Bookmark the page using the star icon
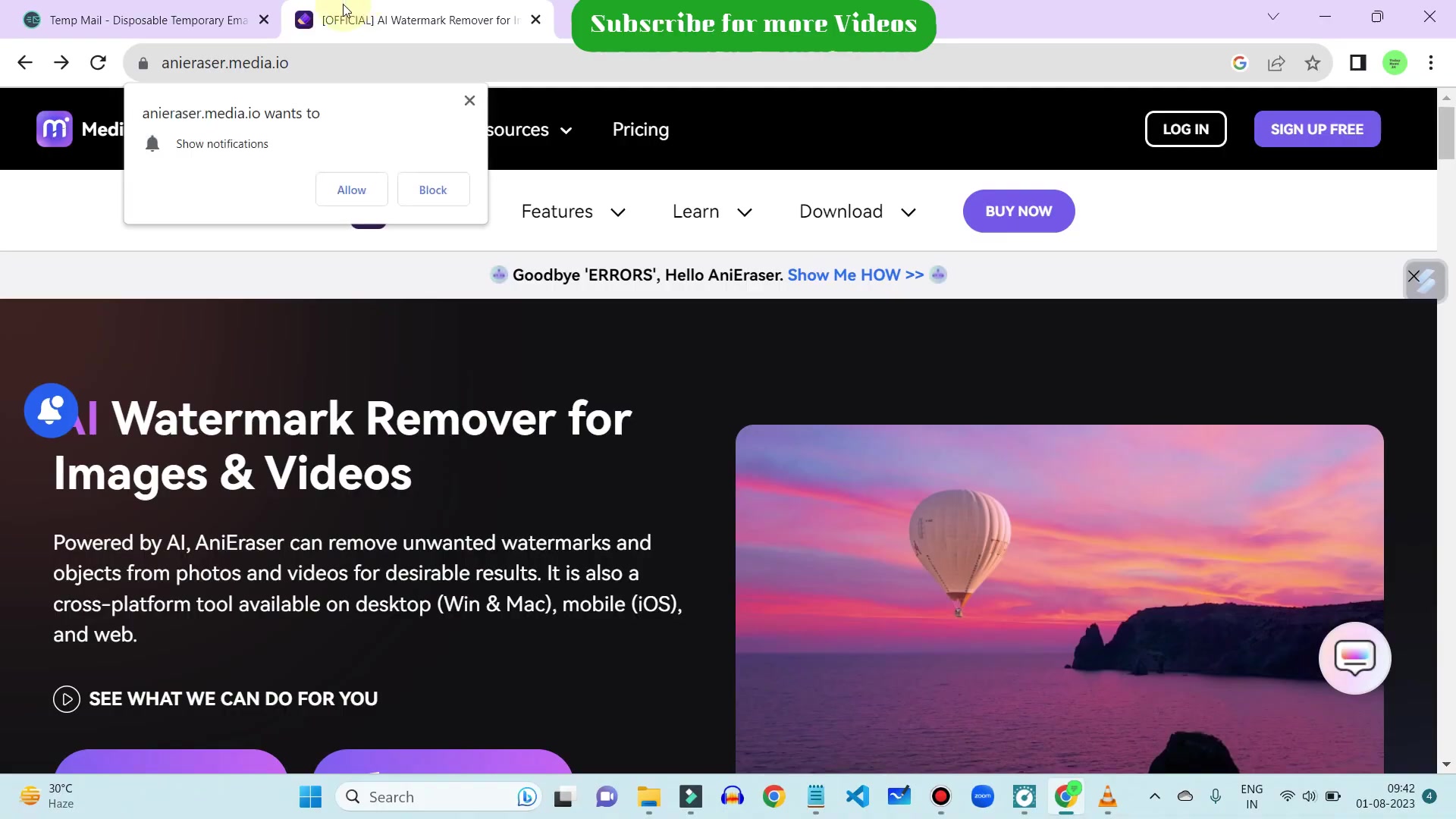 tap(1313, 63)
